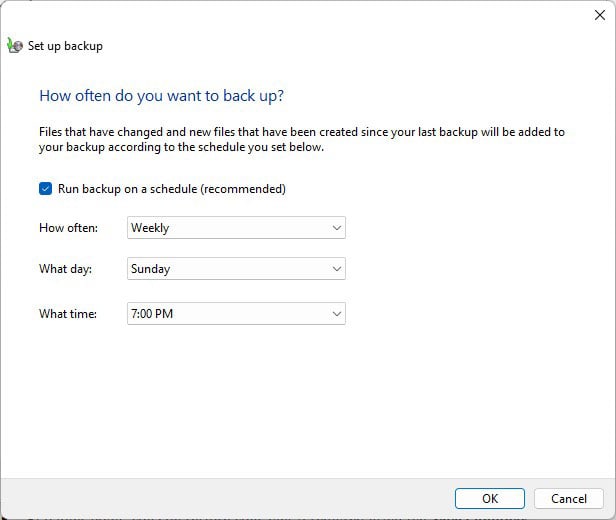Click the Set up backup wizard icon
Image resolution: width=616 pixels, height=520 pixels.
pyautogui.click(x=15, y=46)
